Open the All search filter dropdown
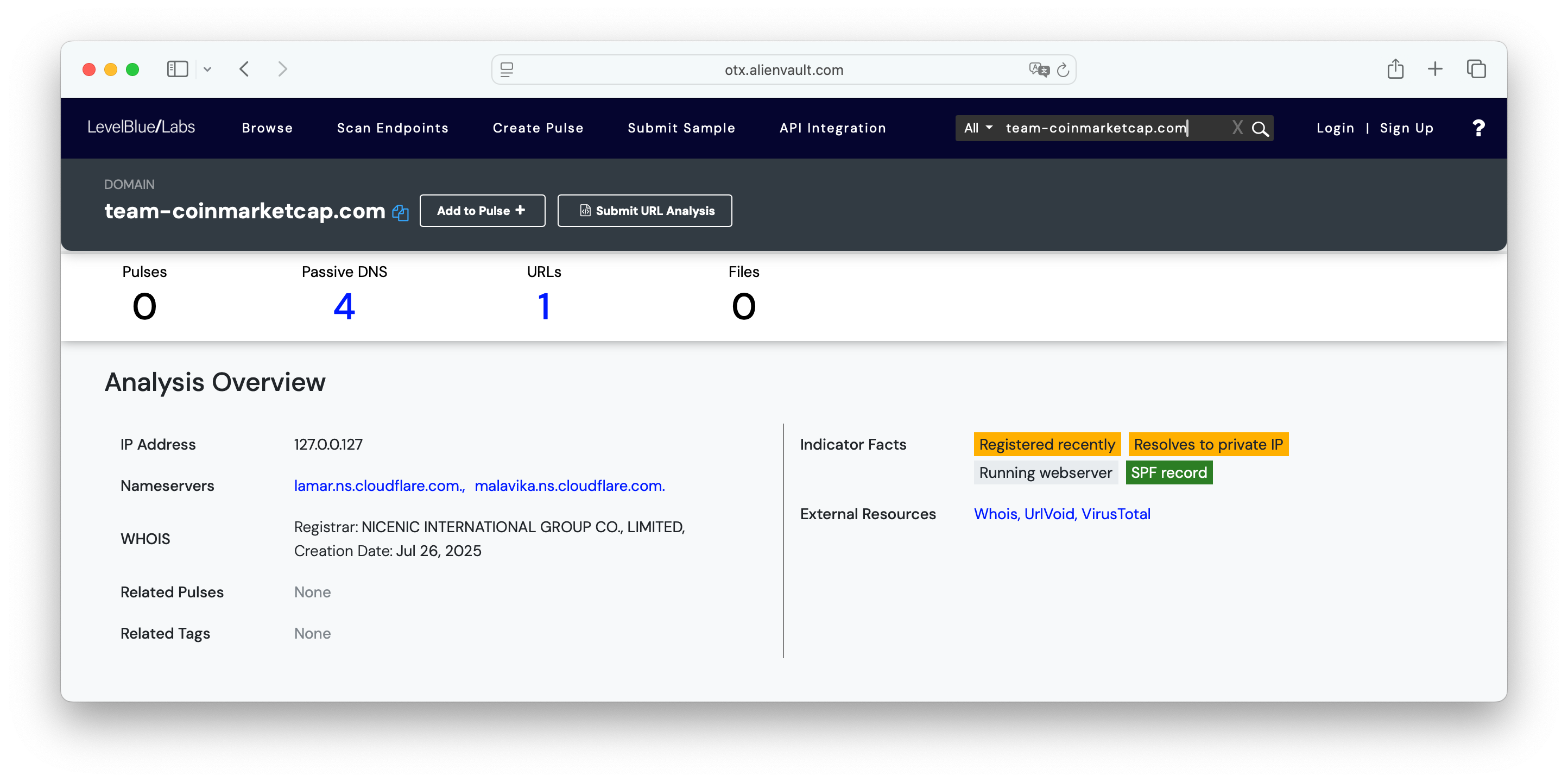The width and height of the screenshot is (1568, 782). click(978, 128)
